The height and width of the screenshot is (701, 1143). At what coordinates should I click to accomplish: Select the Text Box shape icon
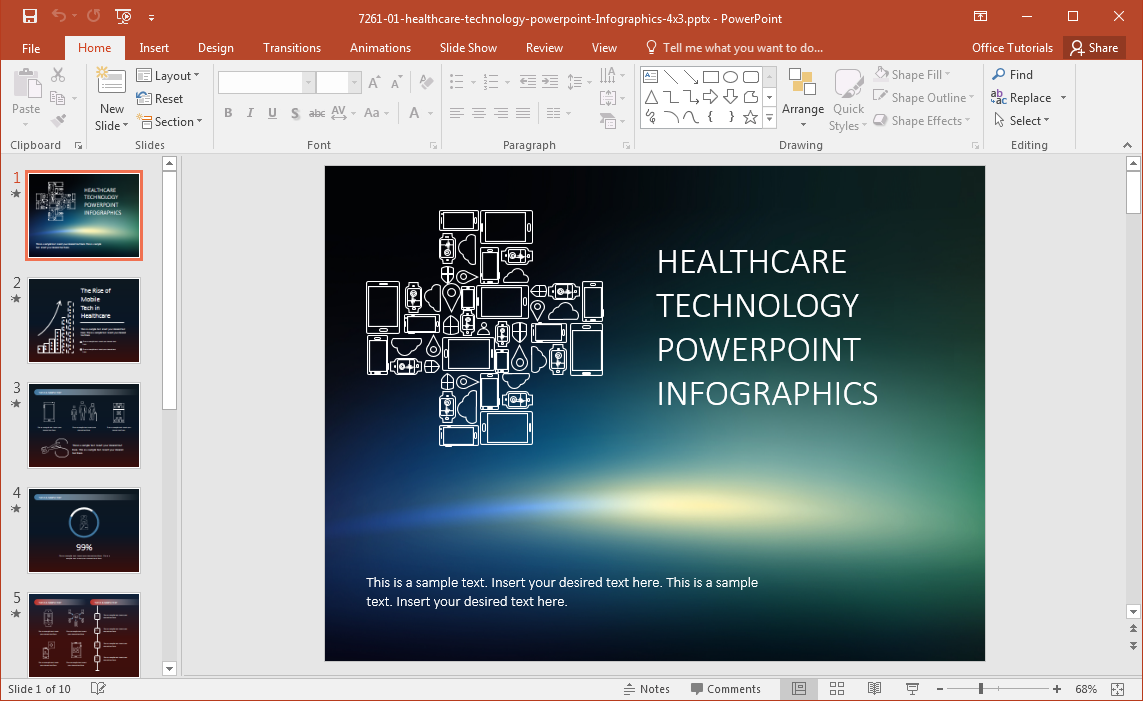point(651,77)
